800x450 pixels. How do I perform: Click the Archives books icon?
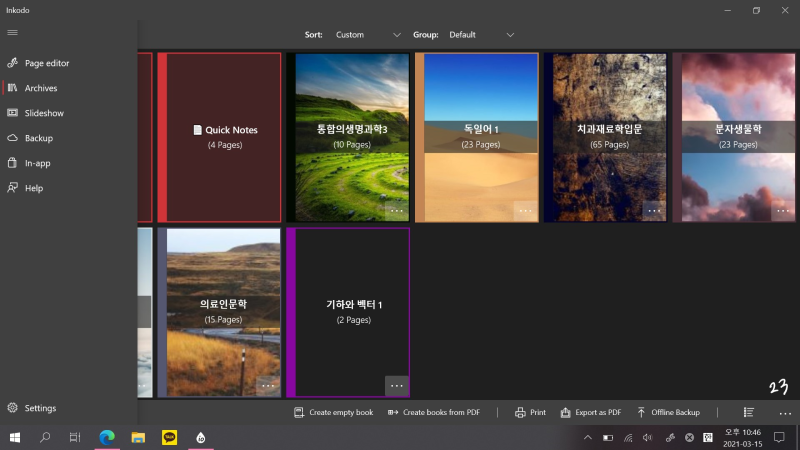[12, 88]
